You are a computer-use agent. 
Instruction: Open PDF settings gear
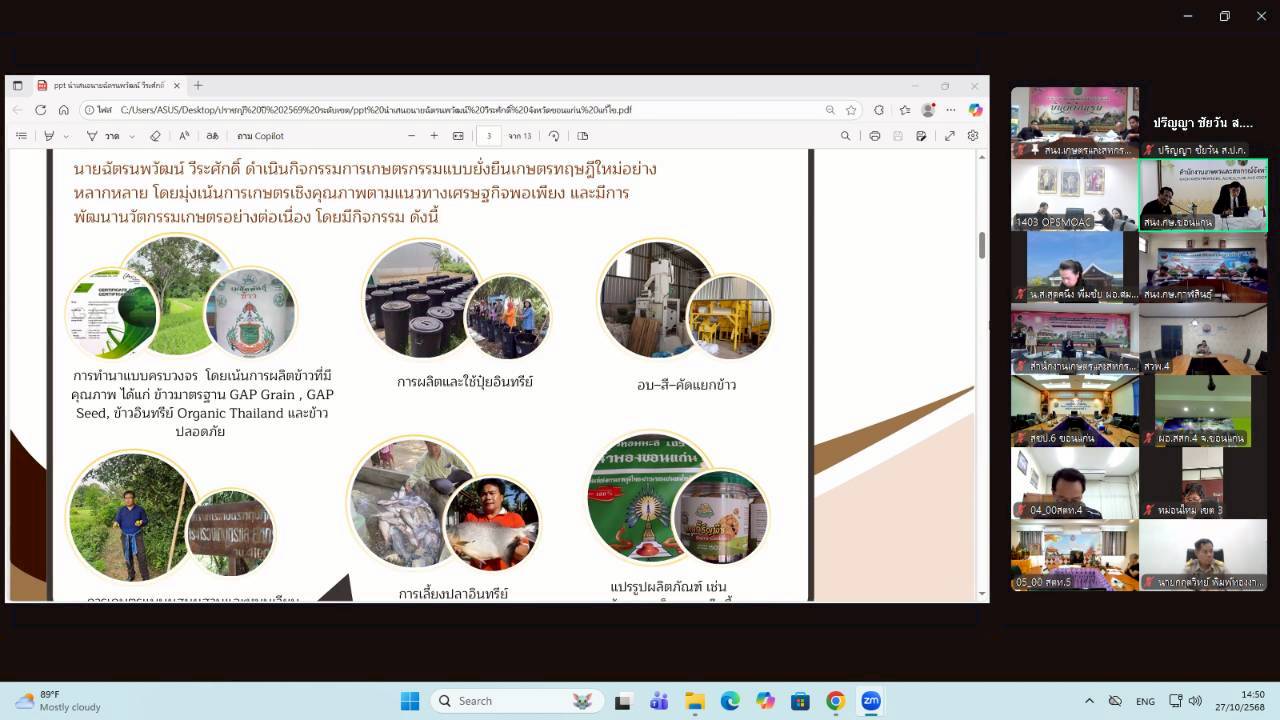pyautogui.click(x=972, y=136)
